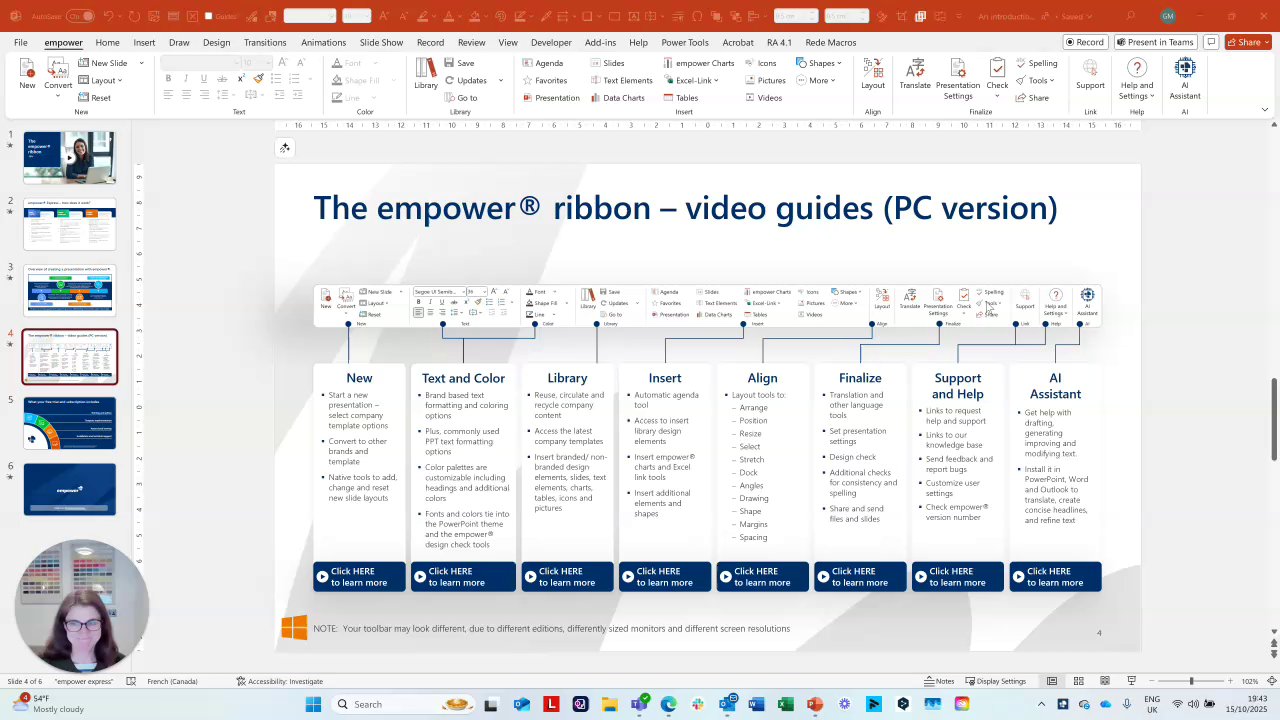Toggle Italic formatting in Text group
Viewport: 1280px width, 720px height.
[x=186, y=79]
